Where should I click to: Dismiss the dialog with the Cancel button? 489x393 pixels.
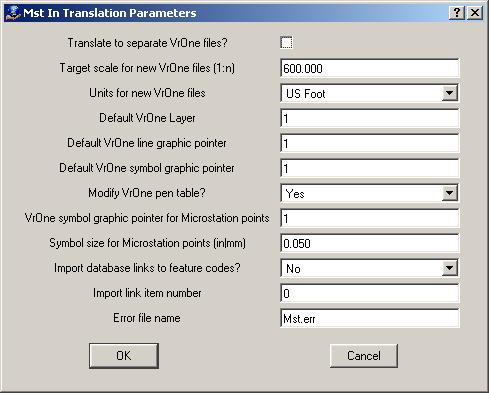click(364, 356)
